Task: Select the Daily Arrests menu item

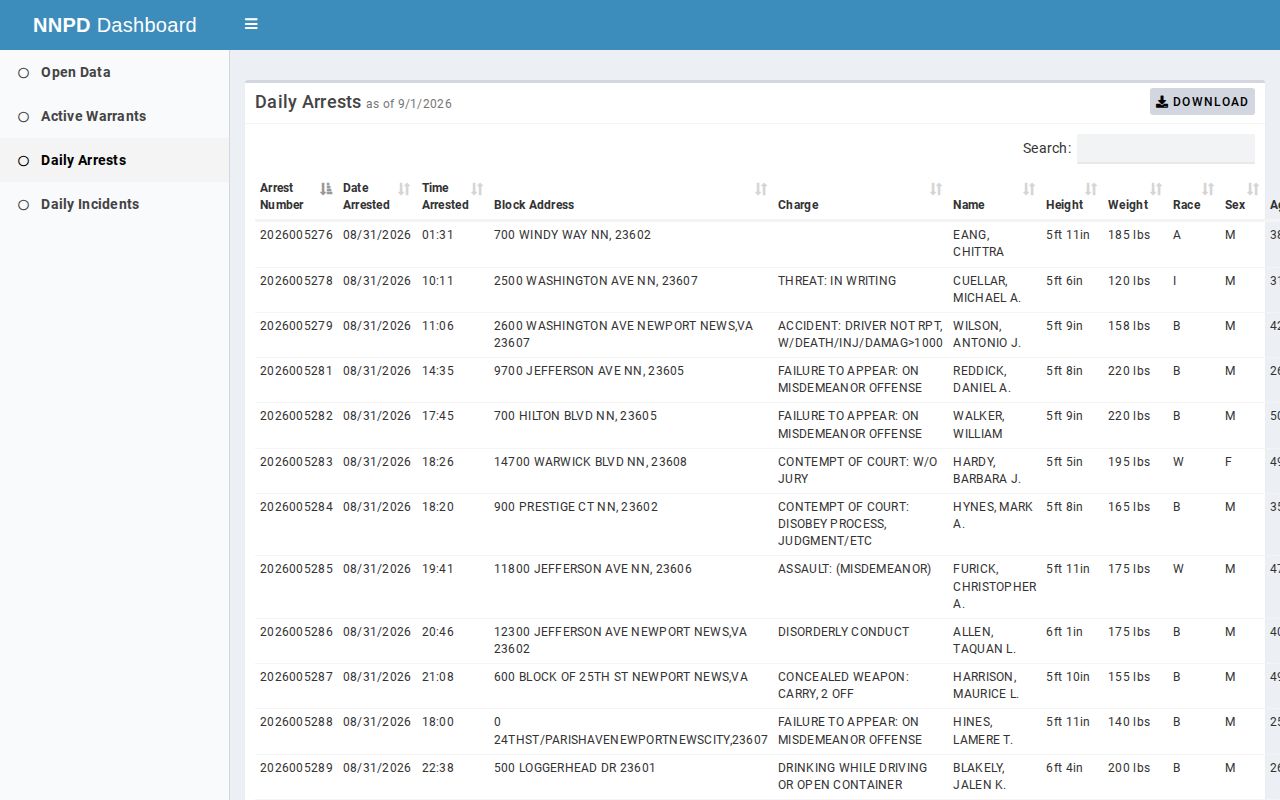Action: pyautogui.click(x=114, y=160)
